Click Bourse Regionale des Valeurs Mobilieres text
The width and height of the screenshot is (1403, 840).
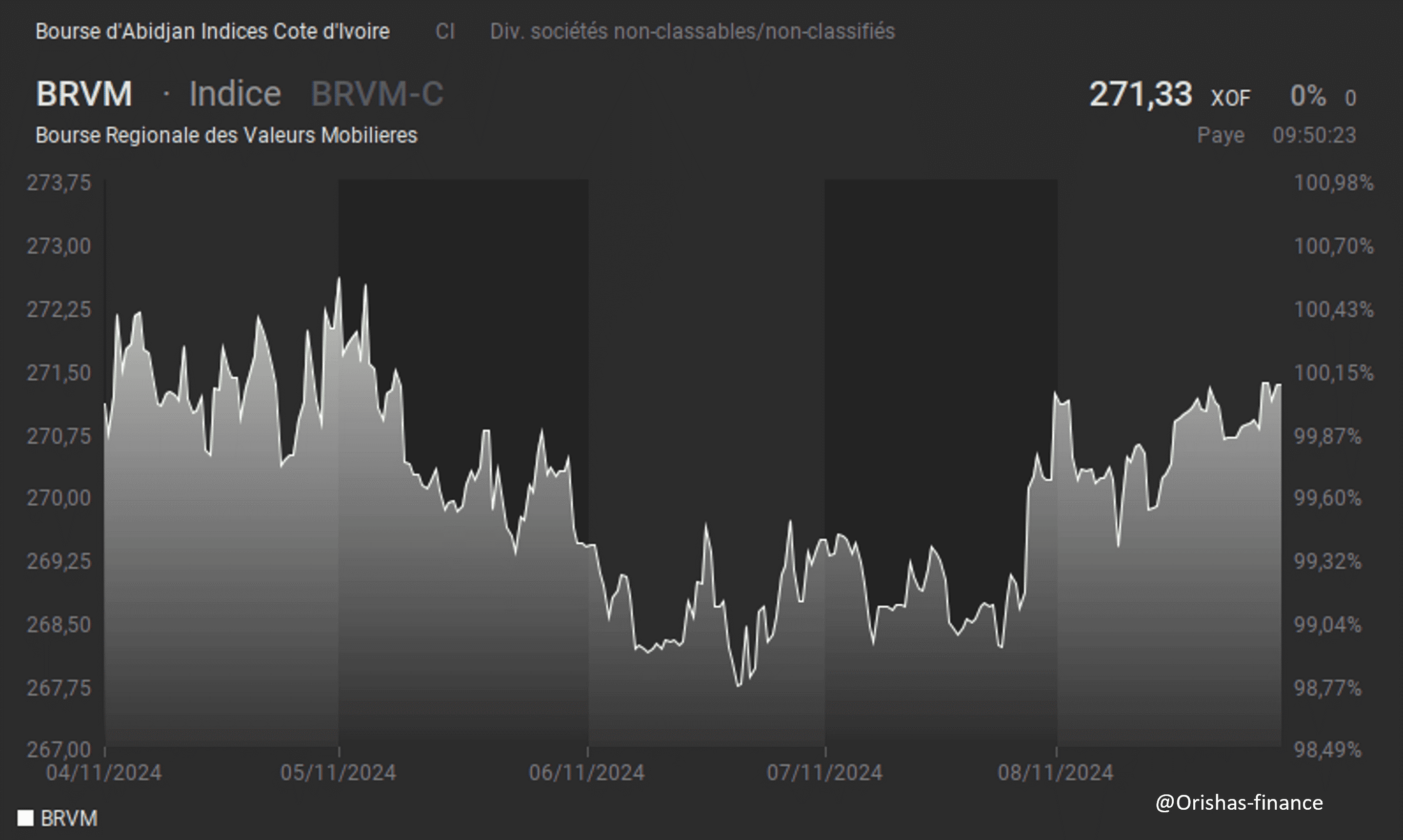pos(227,135)
